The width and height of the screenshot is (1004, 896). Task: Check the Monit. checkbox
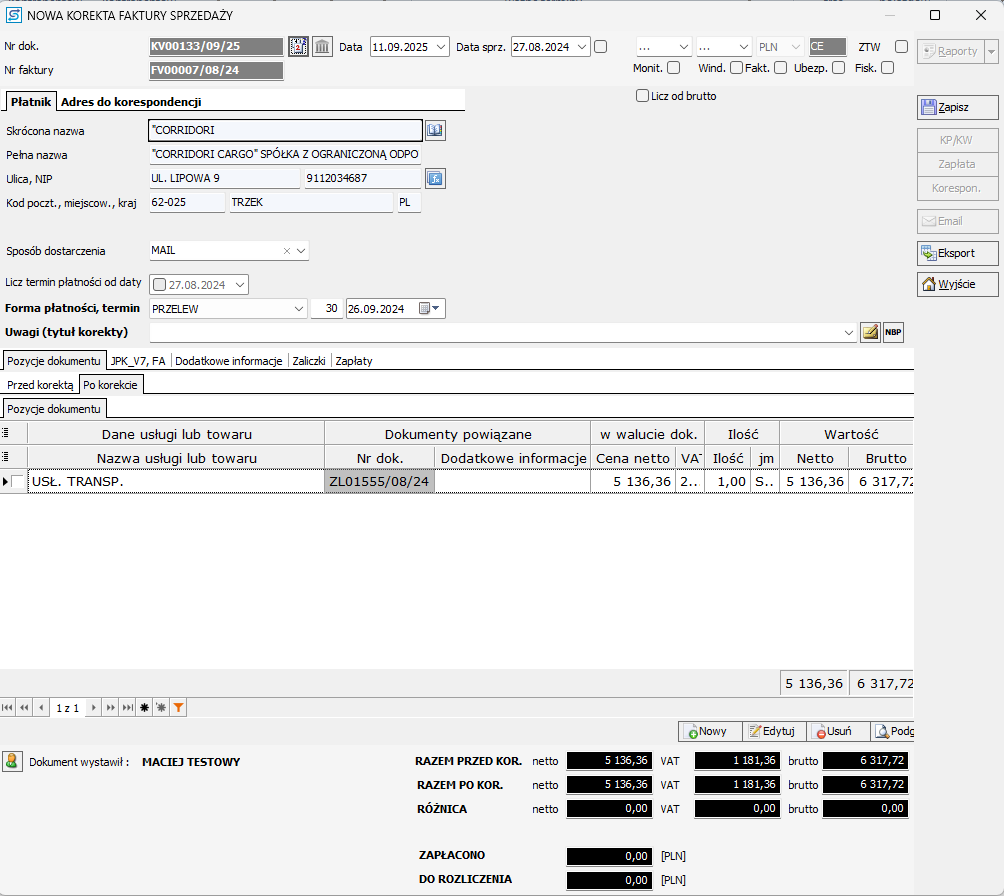(x=673, y=68)
